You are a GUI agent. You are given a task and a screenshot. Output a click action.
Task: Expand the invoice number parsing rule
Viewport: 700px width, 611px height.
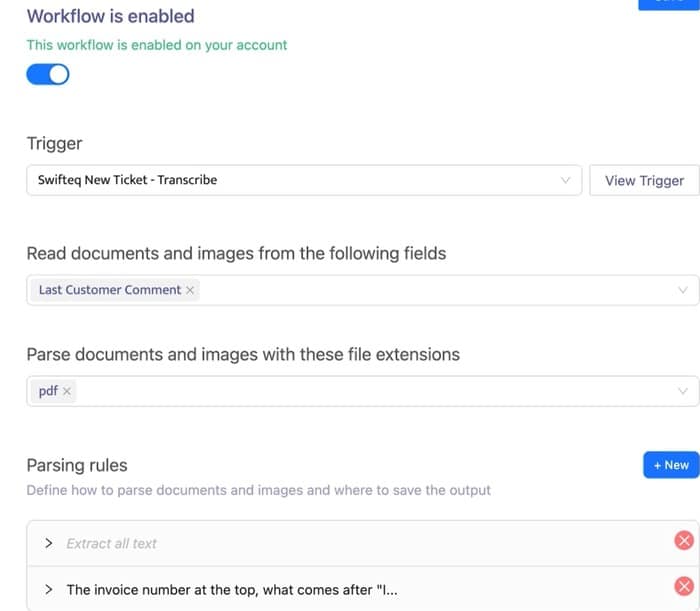(49, 590)
